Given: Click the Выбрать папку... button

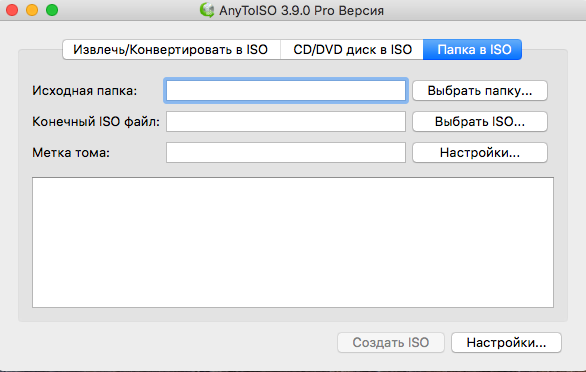Looking at the screenshot, I should pos(480,90).
